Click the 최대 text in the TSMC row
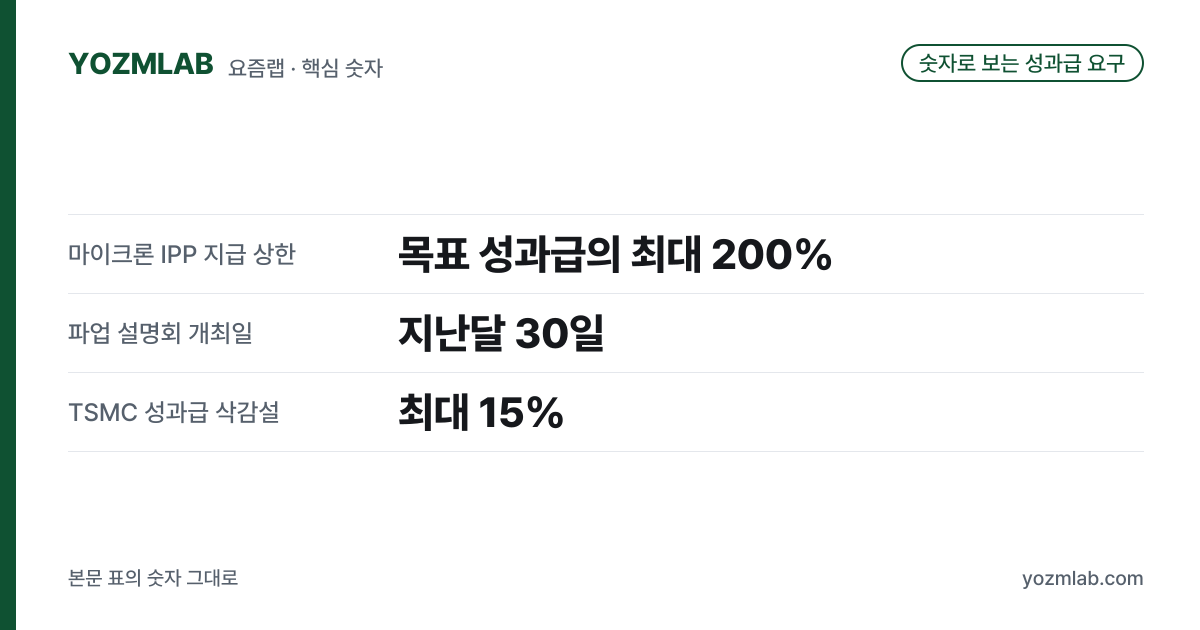Image resolution: width=1200 pixels, height=630 pixels. coord(433,413)
